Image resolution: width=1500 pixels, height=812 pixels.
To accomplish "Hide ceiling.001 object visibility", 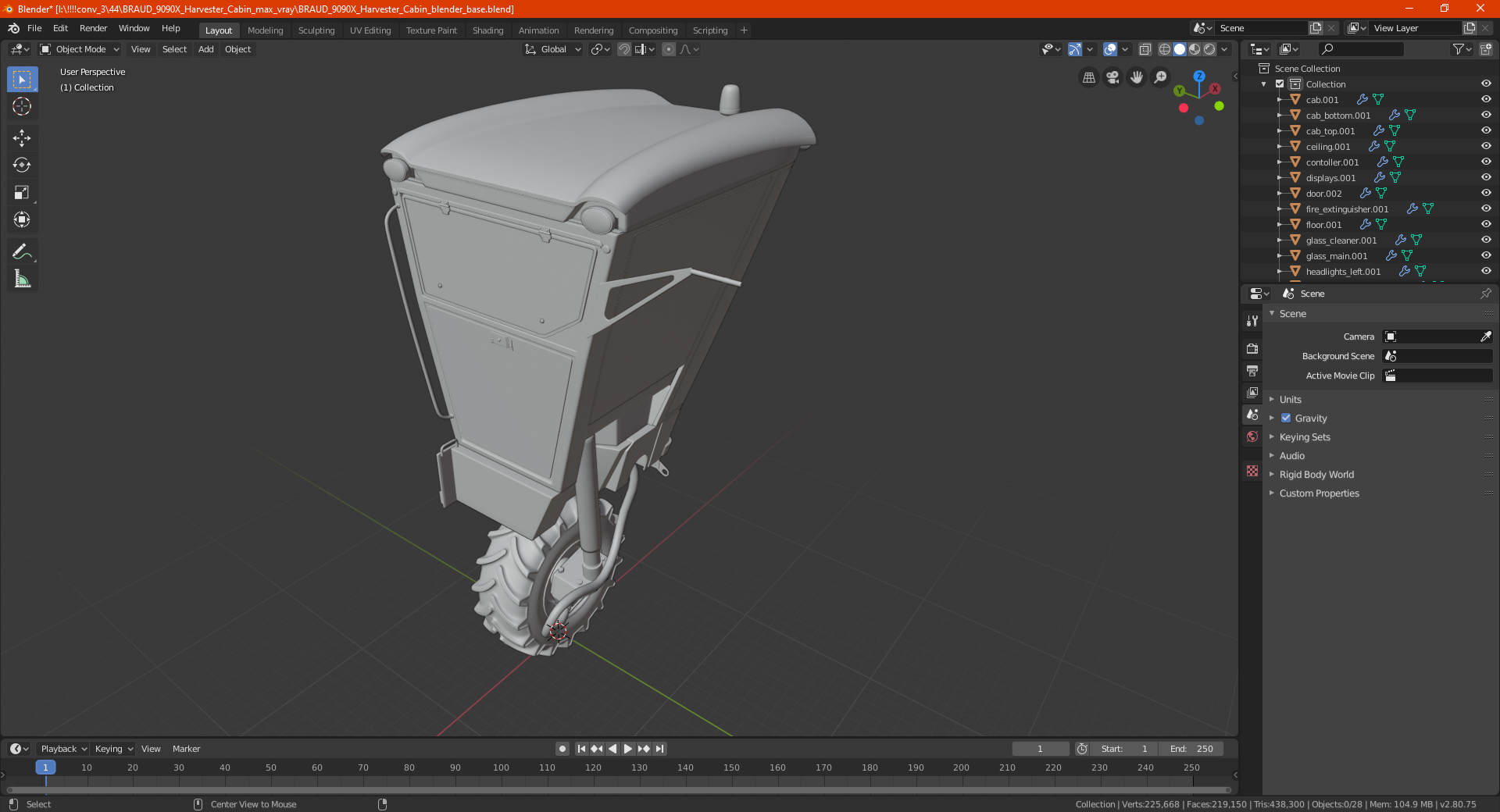I will (x=1486, y=147).
